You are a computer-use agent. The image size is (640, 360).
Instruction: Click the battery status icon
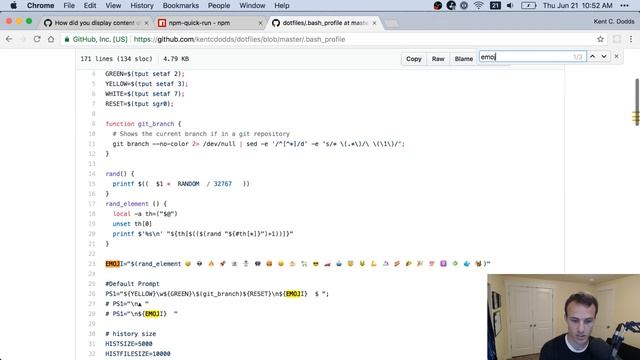[x=528, y=6]
